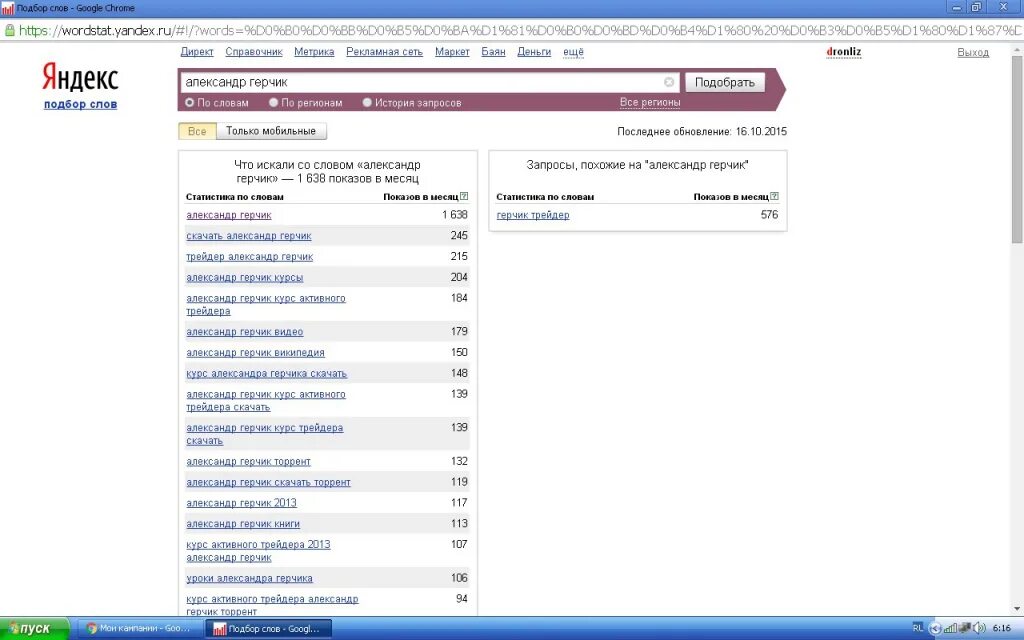Open 'Баян' in the top menu
This screenshot has width=1024, height=640.
(x=494, y=52)
